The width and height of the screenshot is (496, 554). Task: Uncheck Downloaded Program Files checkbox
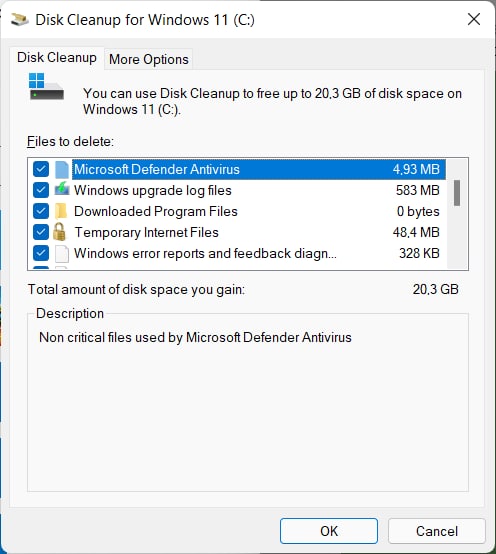pos(41,211)
